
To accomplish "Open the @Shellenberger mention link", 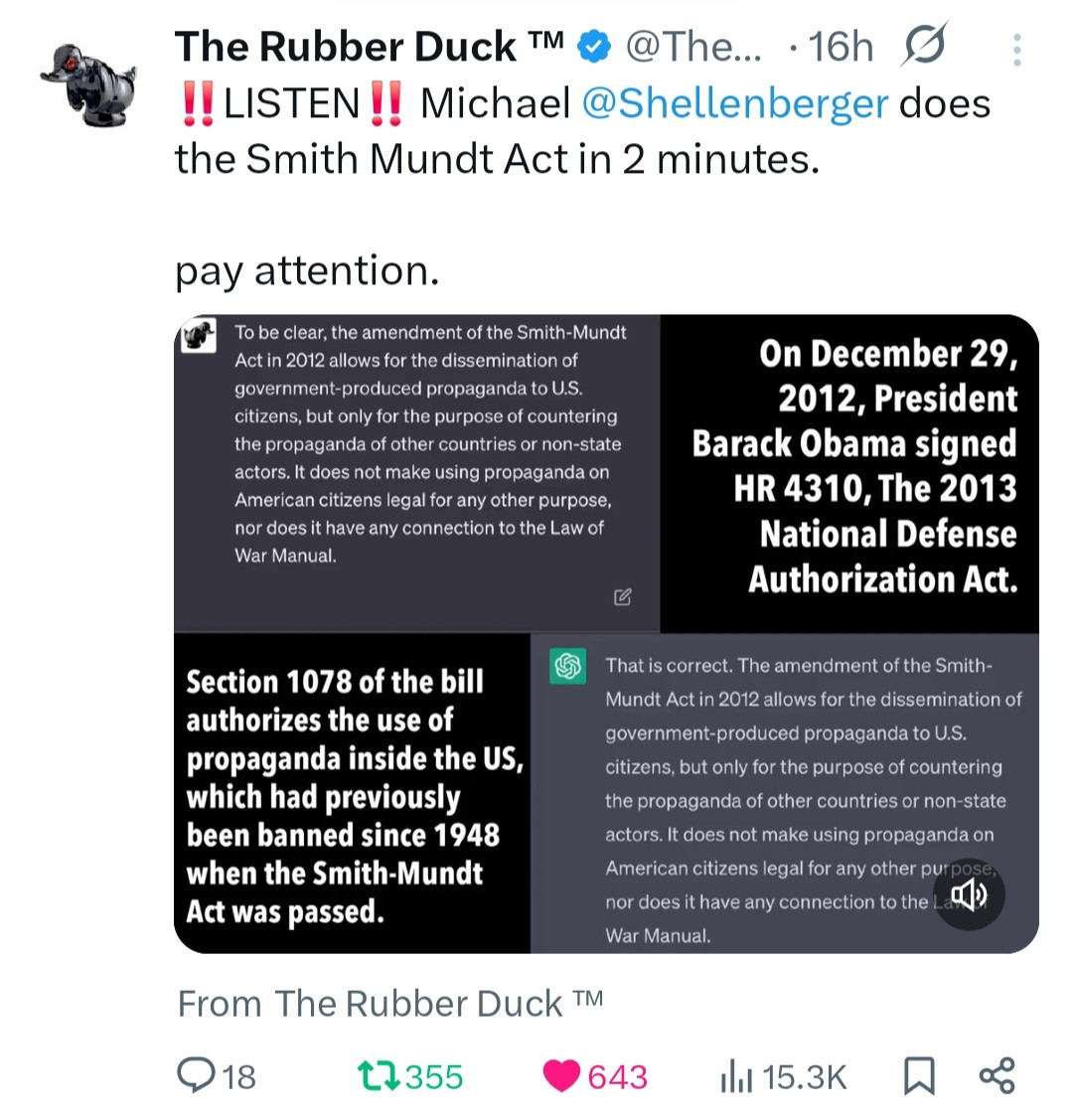I will [x=733, y=103].
